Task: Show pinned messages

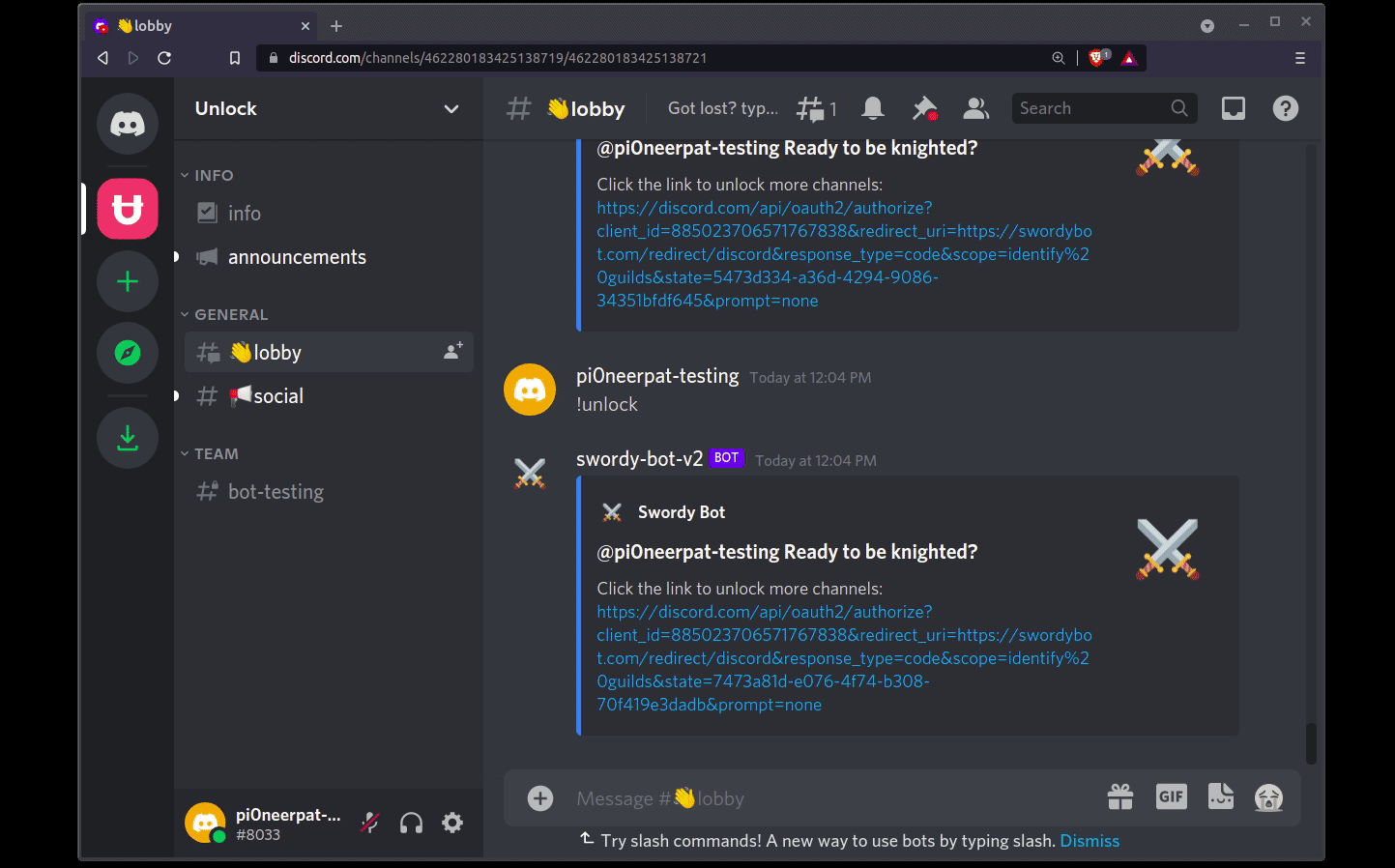Action: pyautogui.click(x=924, y=108)
